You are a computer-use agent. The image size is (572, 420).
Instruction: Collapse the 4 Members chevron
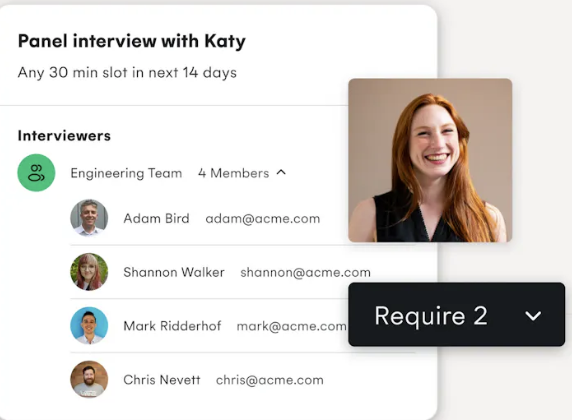(281, 172)
